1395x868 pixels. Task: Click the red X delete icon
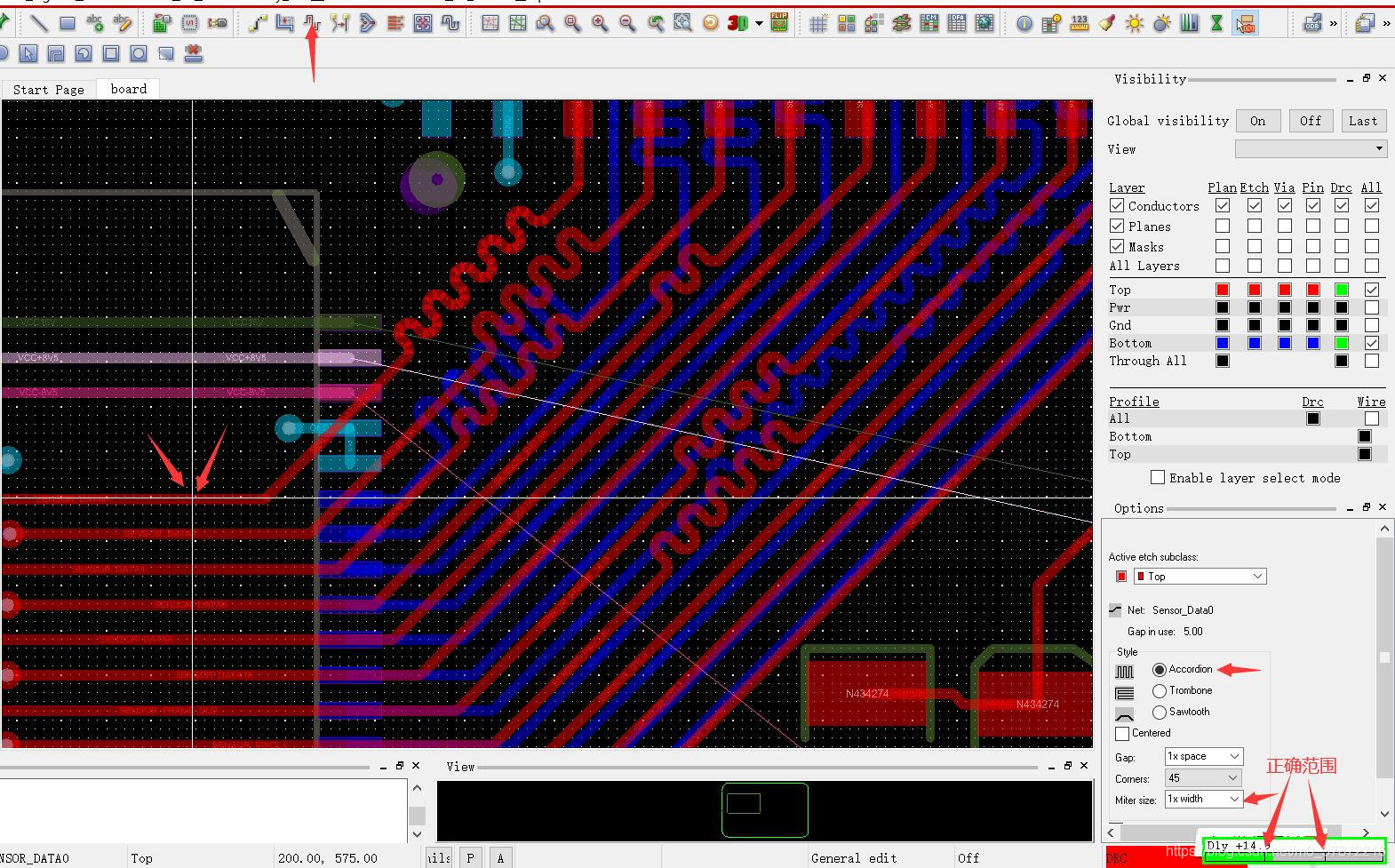point(193,54)
